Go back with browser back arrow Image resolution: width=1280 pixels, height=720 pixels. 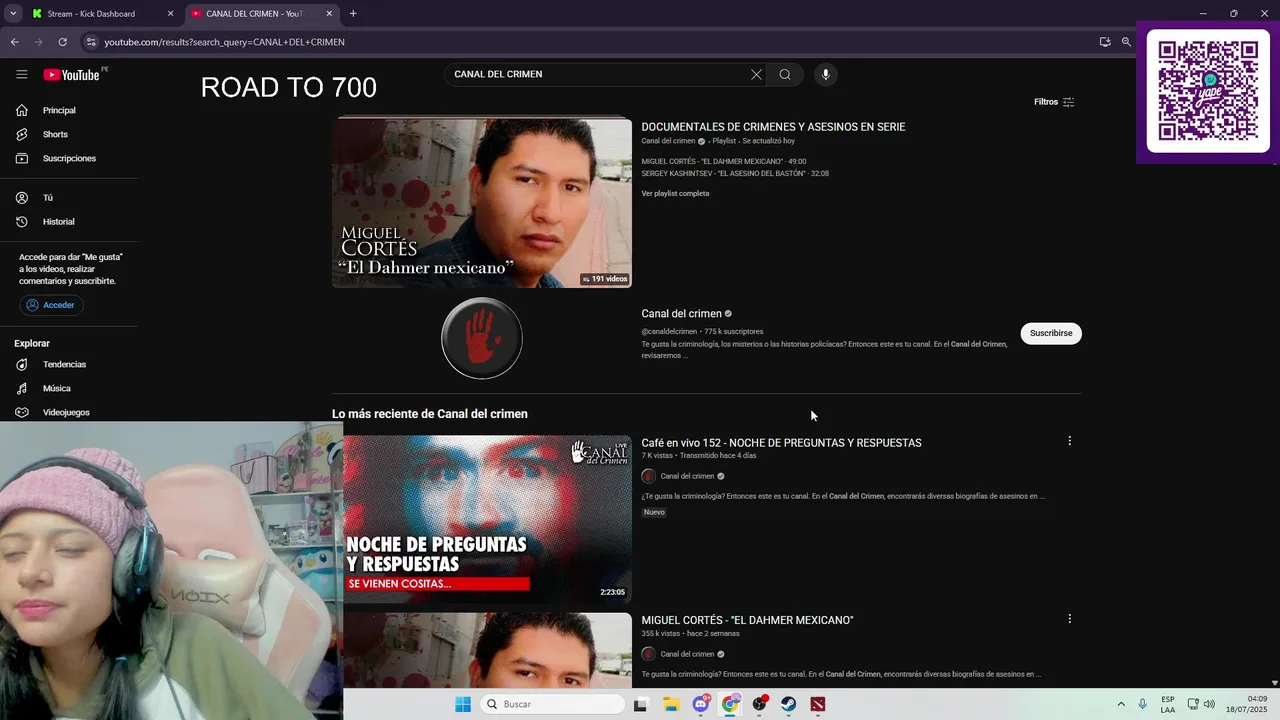pos(14,42)
